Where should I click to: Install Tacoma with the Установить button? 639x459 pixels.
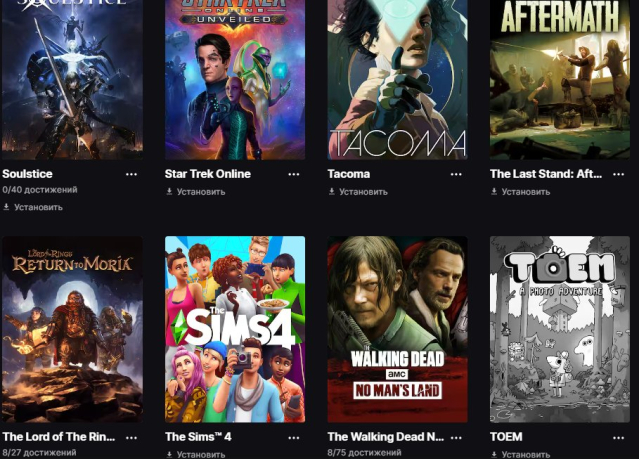[x=358, y=192]
